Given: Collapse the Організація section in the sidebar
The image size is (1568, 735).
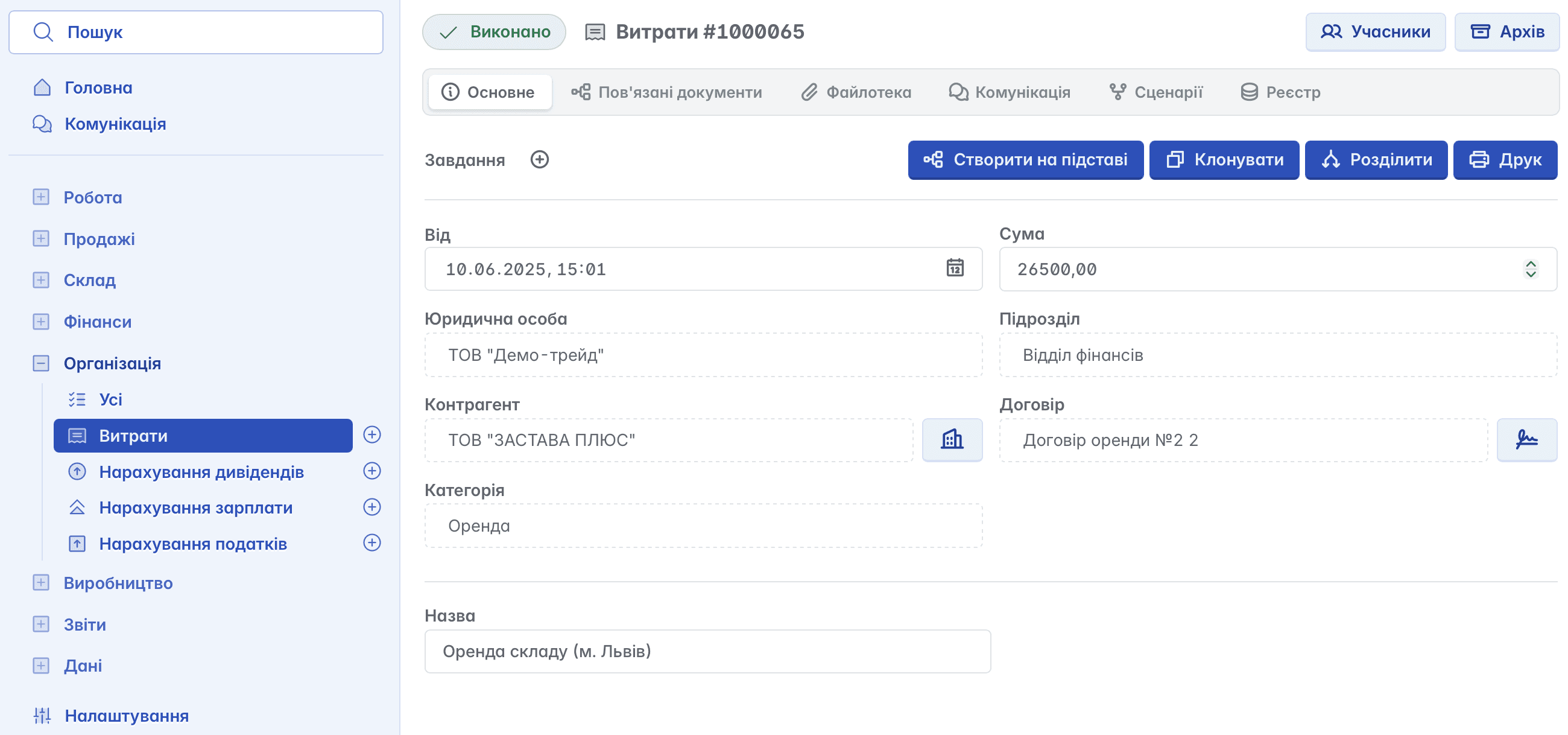Looking at the screenshot, I should (x=41, y=363).
